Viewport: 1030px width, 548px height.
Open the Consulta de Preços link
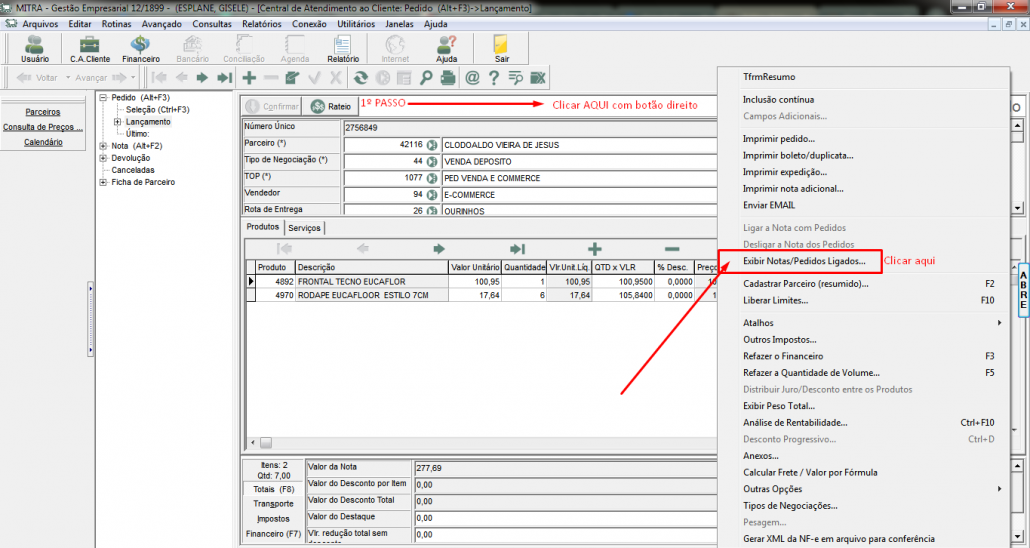click(x=42, y=127)
